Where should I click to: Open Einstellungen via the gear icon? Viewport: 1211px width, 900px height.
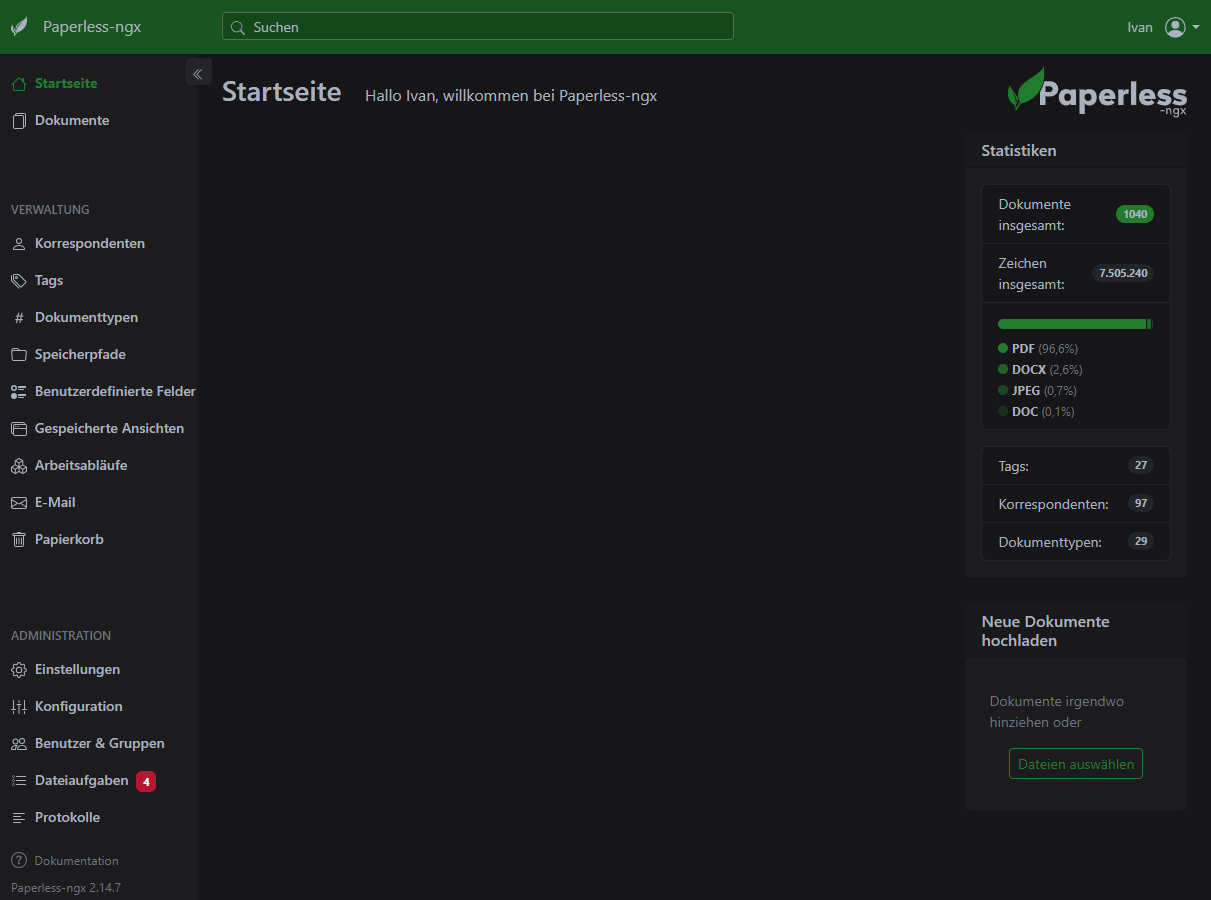18,669
